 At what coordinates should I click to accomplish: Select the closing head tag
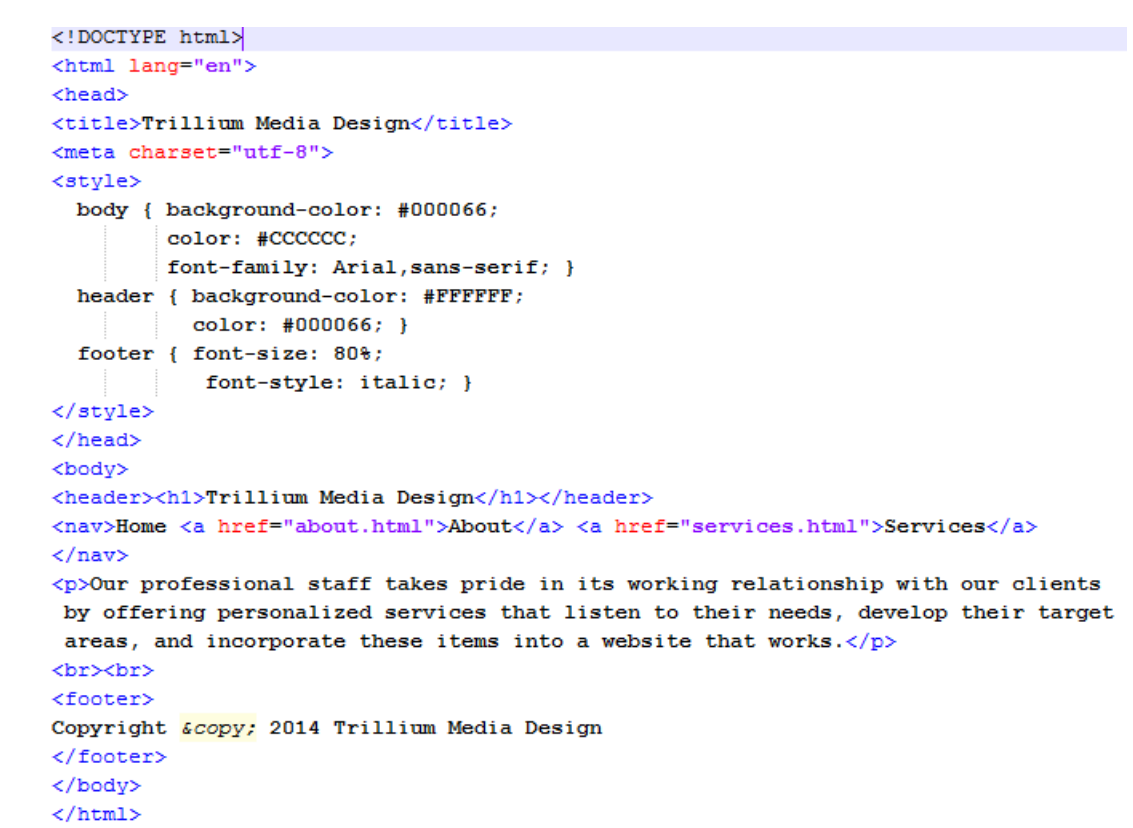pos(96,441)
